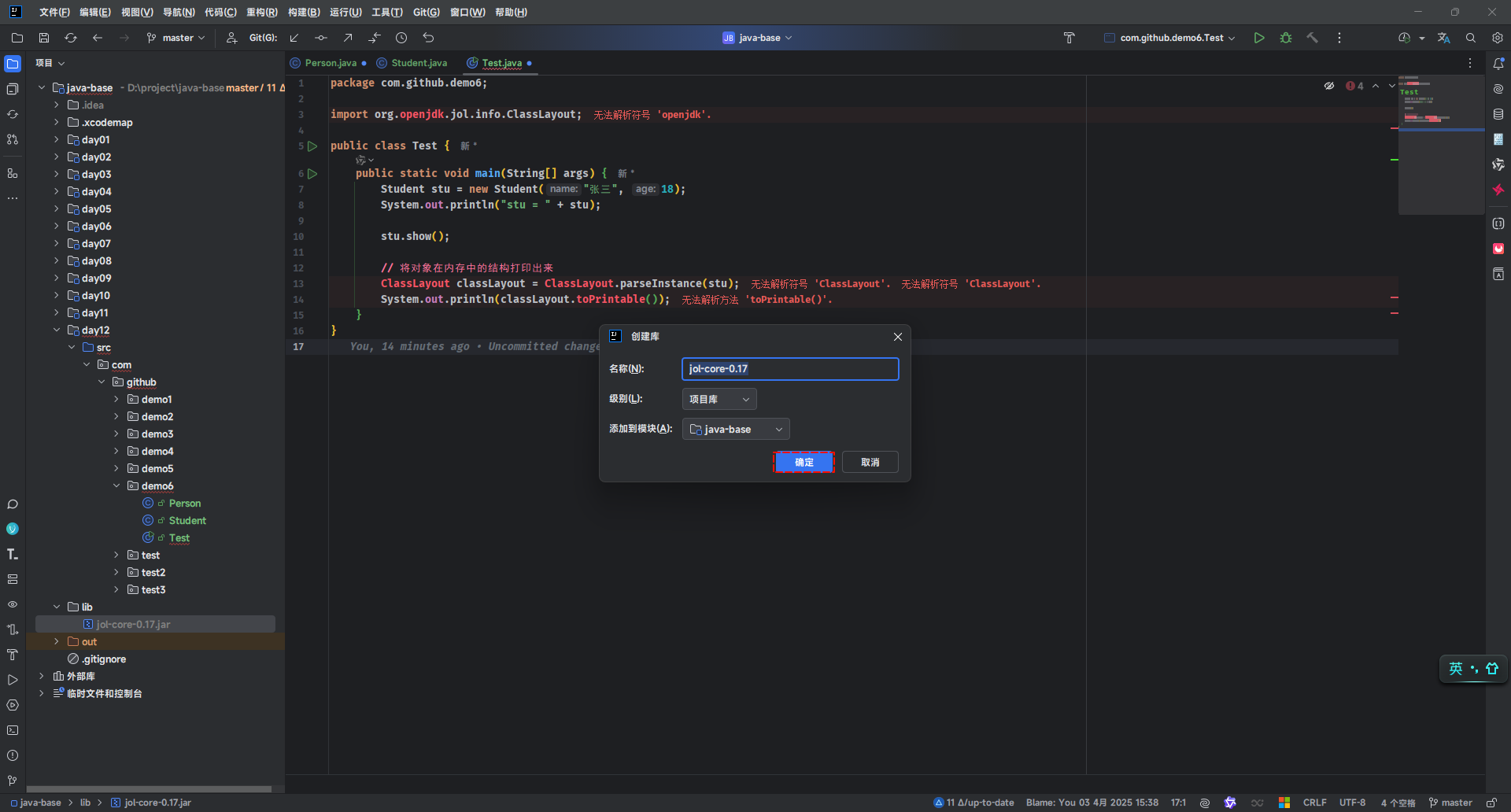Click the Run button in toolbar

click(1259, 38)
